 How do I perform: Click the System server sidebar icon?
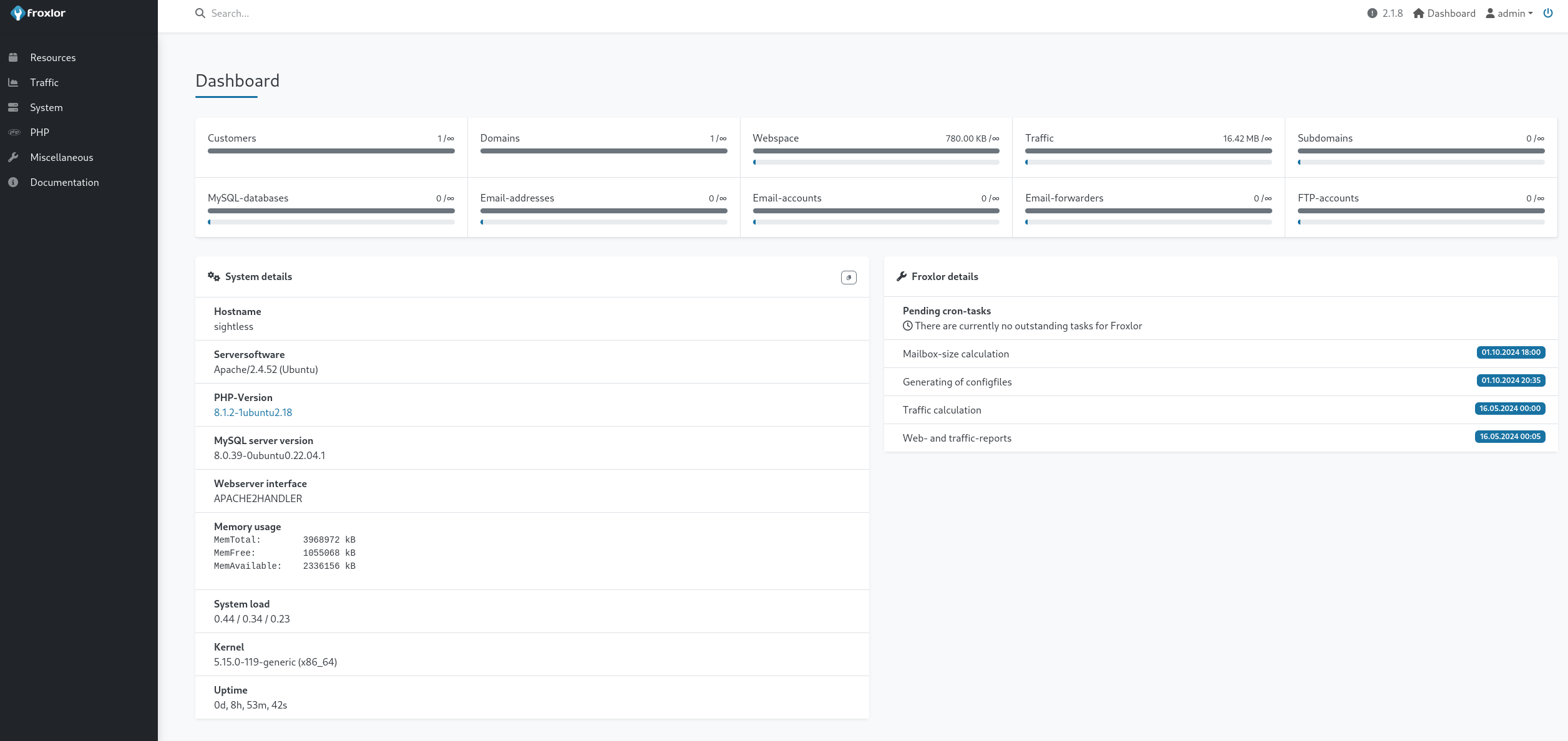pos(13,107)
